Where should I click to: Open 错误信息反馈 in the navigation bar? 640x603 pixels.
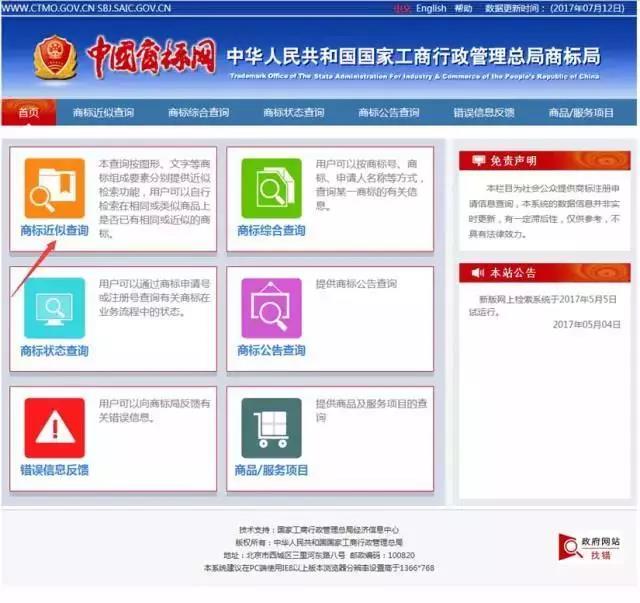click(x=484, y=113)
